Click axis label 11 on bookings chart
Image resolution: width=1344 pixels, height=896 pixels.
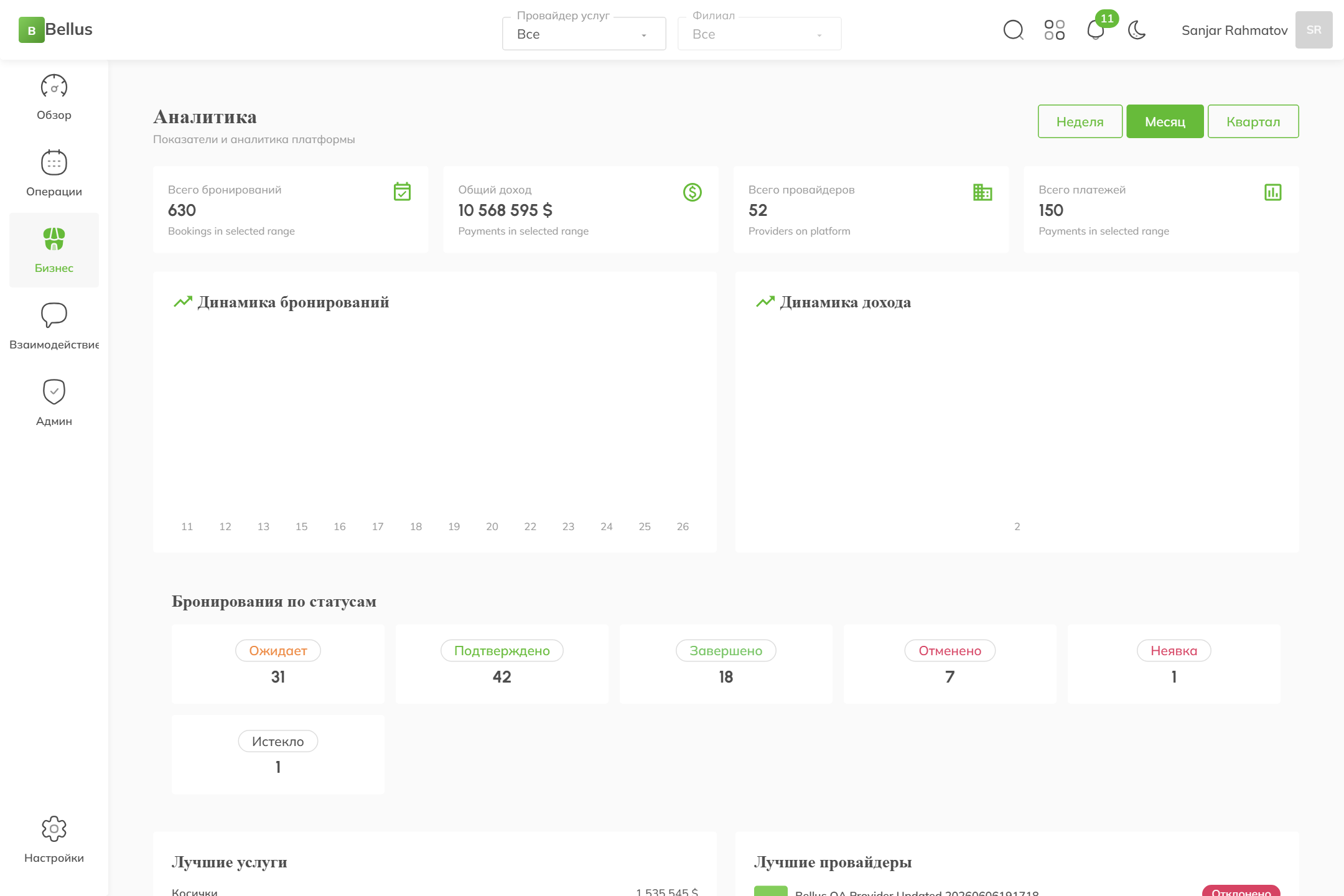pos(187,526)
